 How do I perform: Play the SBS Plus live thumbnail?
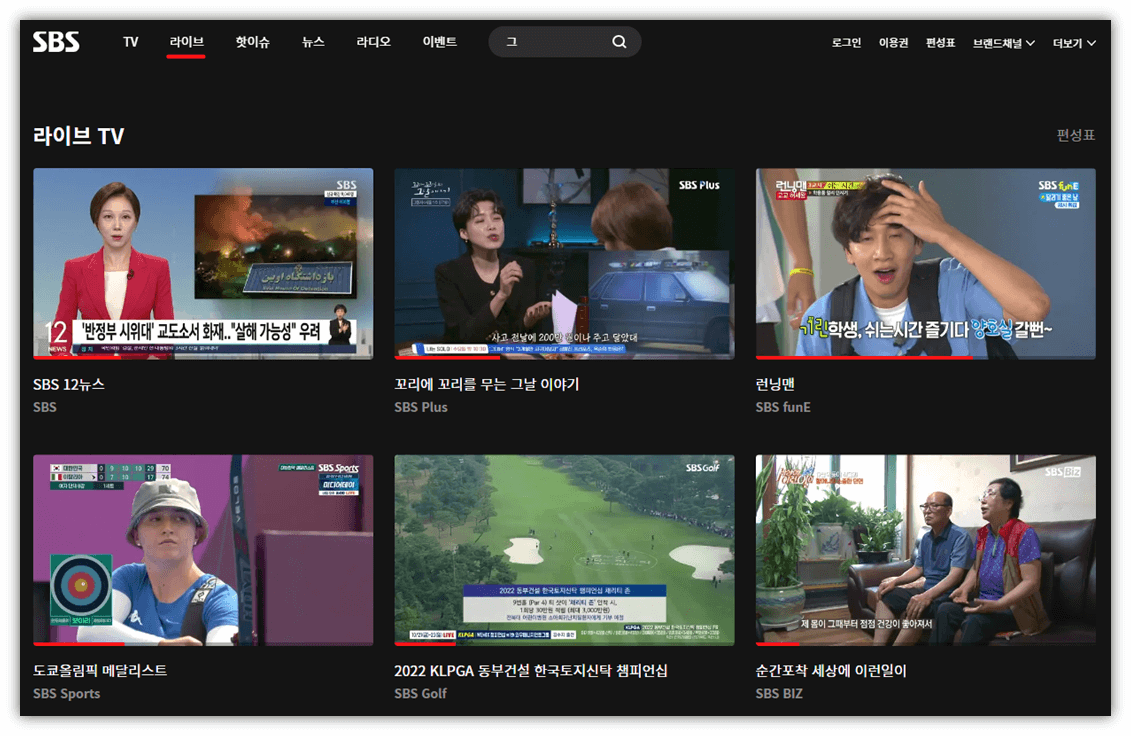tap(564, 263)
